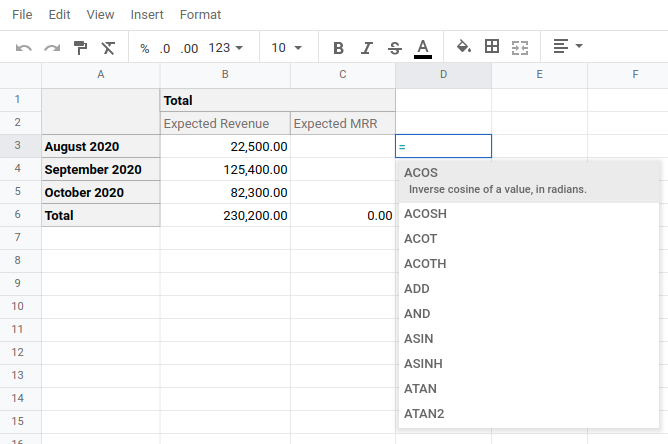The height and width of the screenshot is (444, 668).
Task: Click the 82,300.00 cell
Action: tap(225, 193)
